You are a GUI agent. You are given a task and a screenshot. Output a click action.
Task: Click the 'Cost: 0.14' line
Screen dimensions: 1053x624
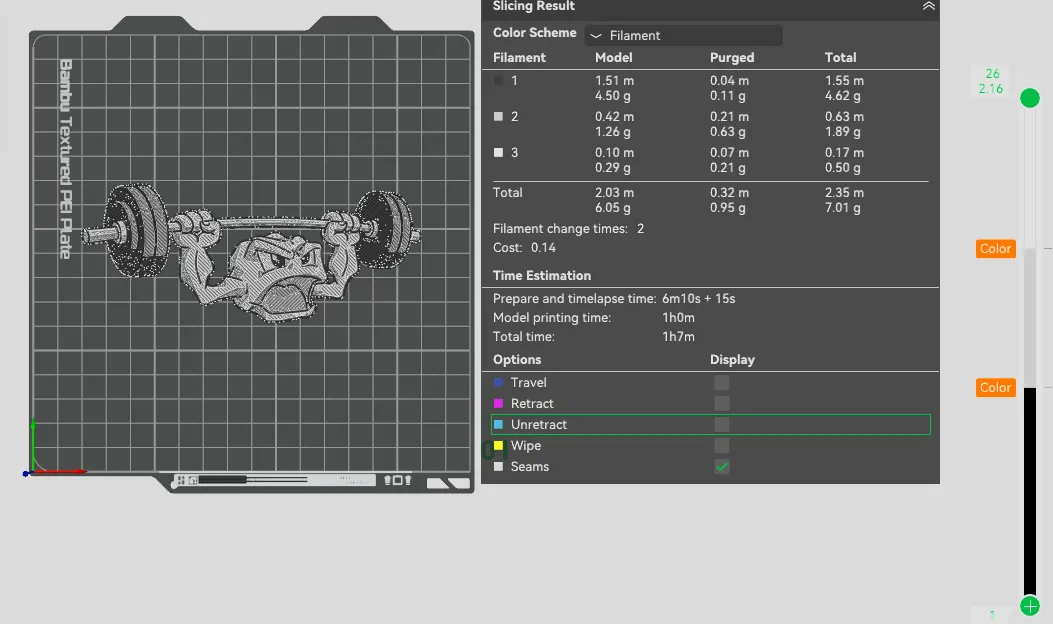[524, 248]
